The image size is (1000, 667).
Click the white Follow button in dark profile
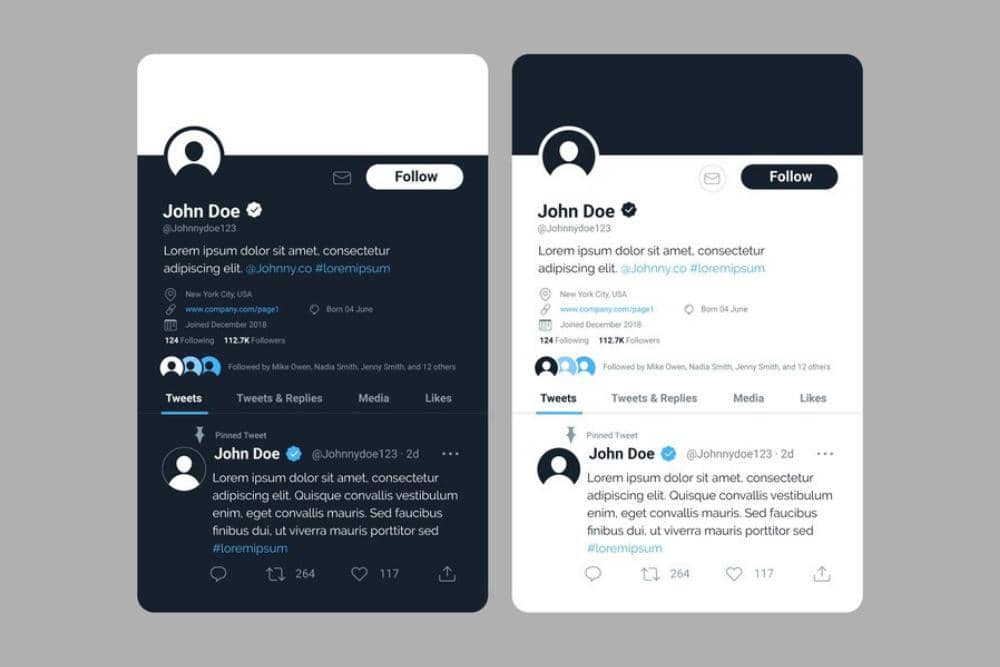coord(415,177)
